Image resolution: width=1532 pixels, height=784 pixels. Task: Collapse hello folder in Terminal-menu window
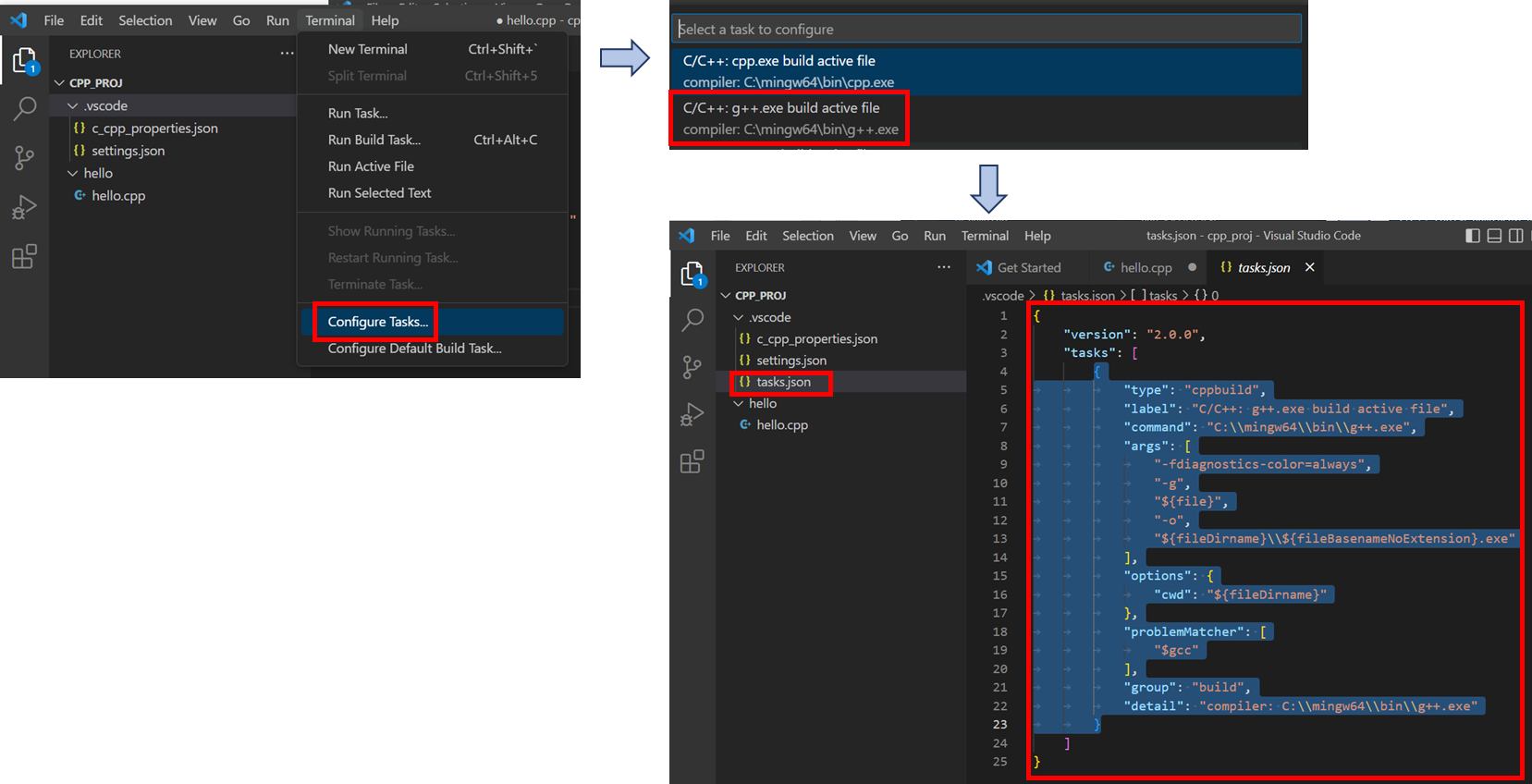coord(72,173)
